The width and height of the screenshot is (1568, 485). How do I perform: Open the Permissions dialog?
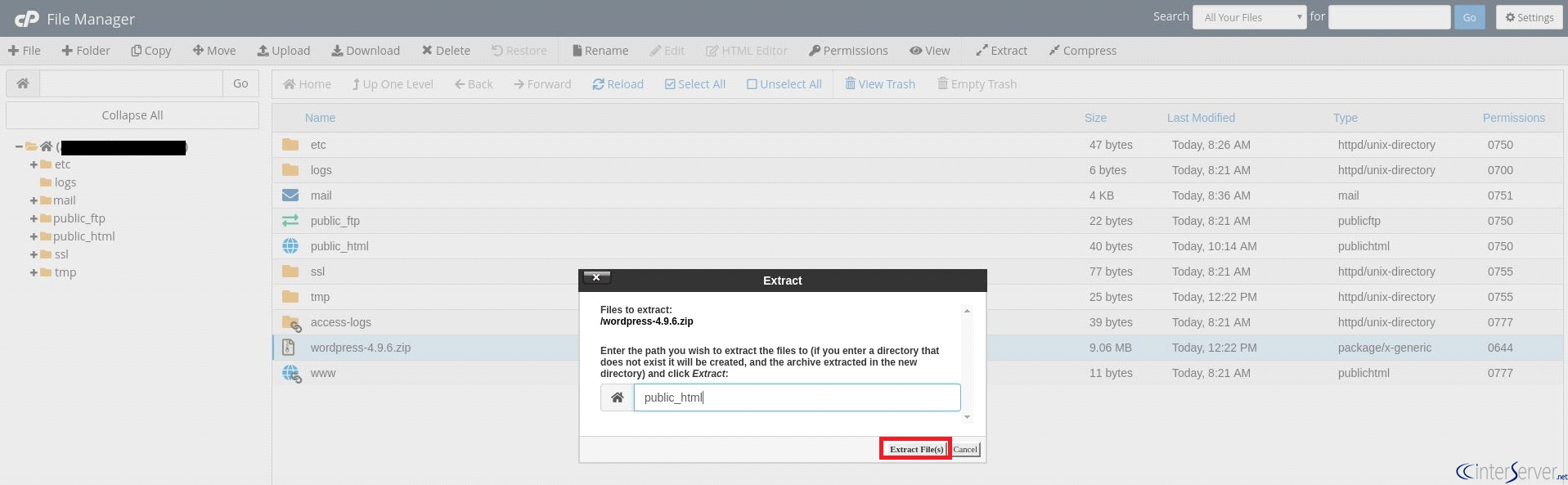click(x=848, y=51)
